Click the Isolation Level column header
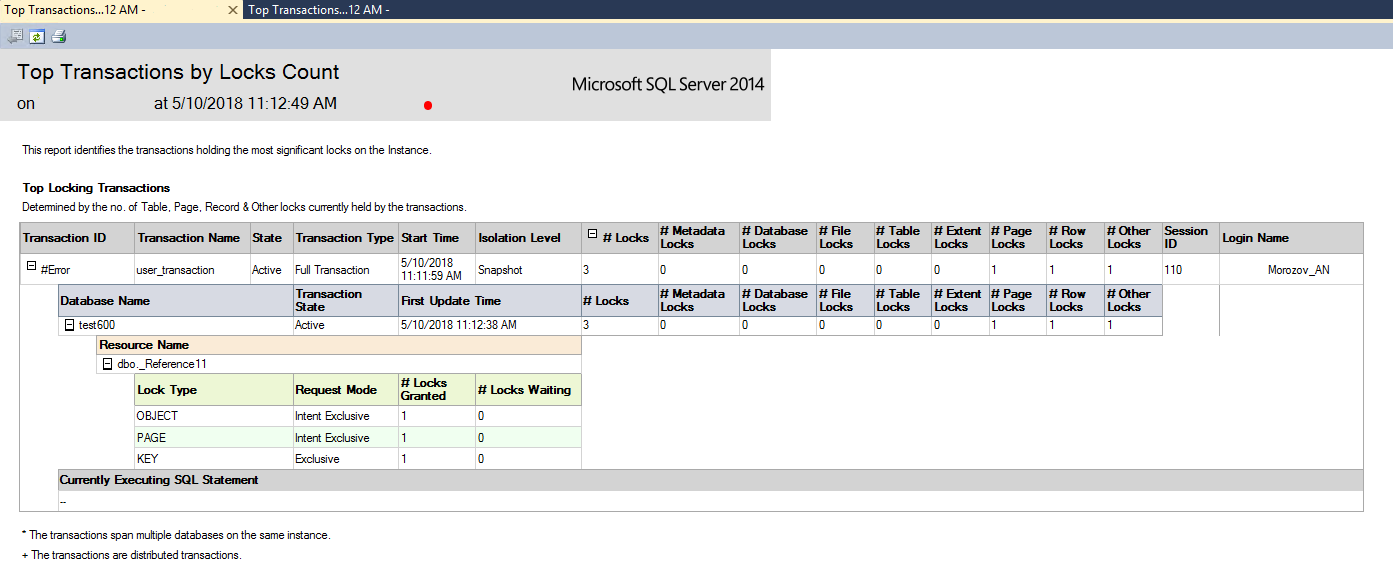This screenshot has width=1393, height=569. pyautogui.click(x=519, y=238)
